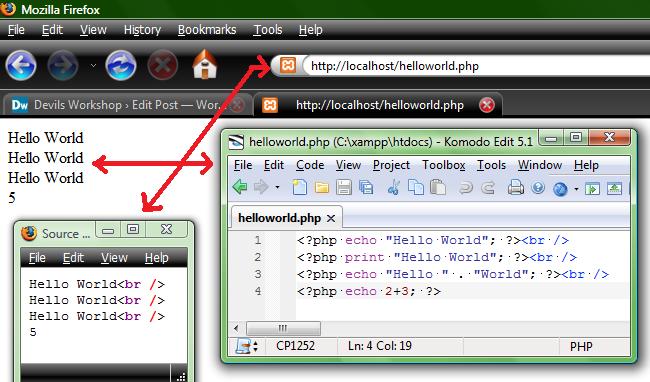Select the localhost/helloworld.php browser tab
This screenshot has width=650, height=382.
[x=378, y=105]
